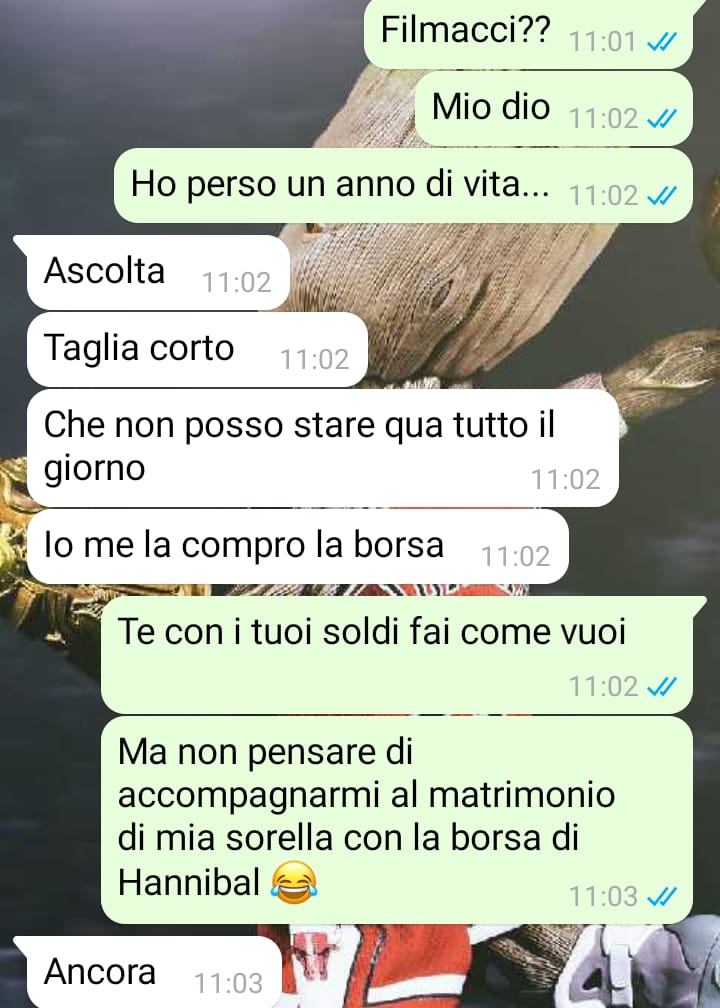Select 'Che non posso stare qua' message

pos(323,448)
